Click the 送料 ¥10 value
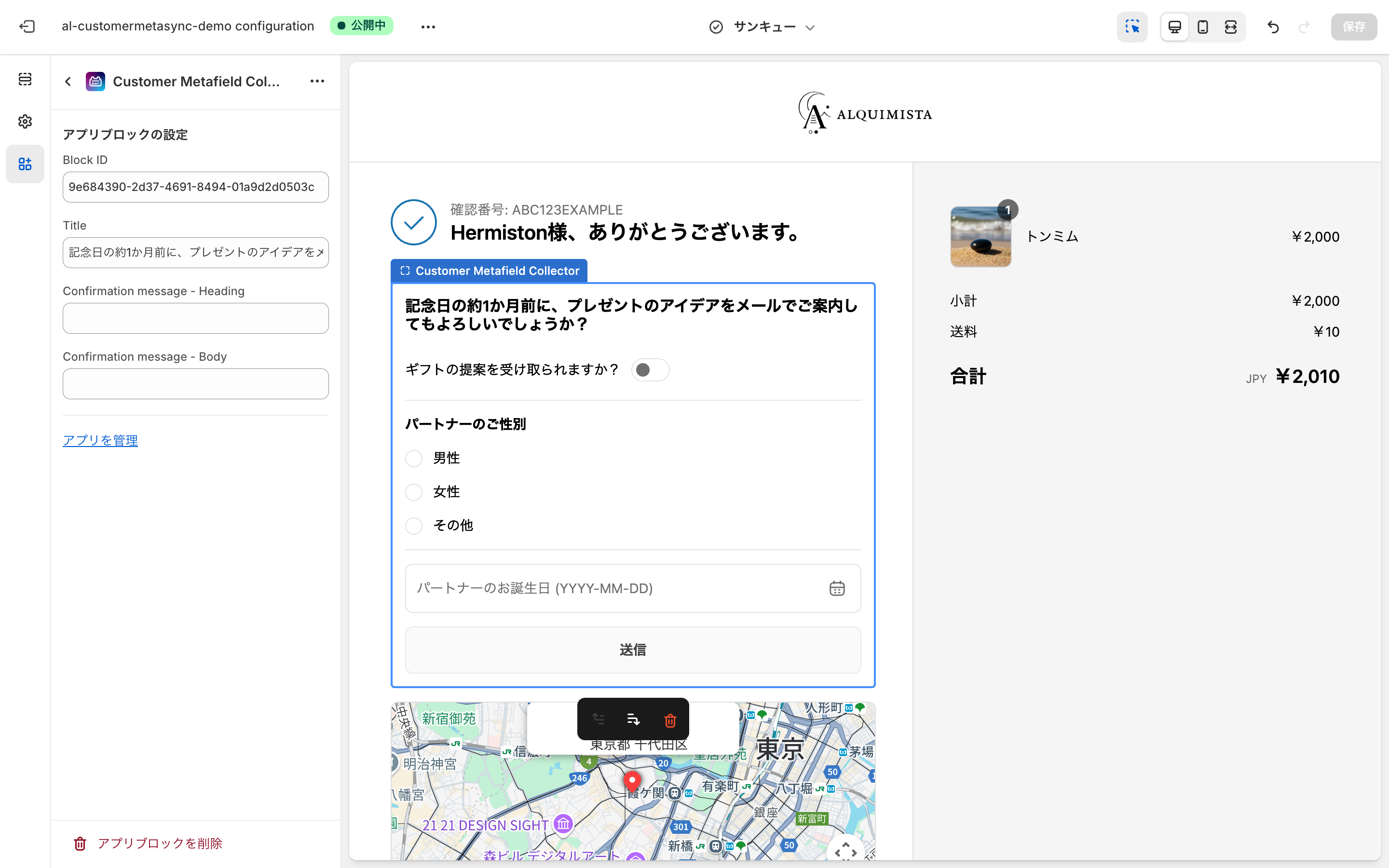Image resolution: width=1389 pixels, height=868 pixels. (1326, 332)
